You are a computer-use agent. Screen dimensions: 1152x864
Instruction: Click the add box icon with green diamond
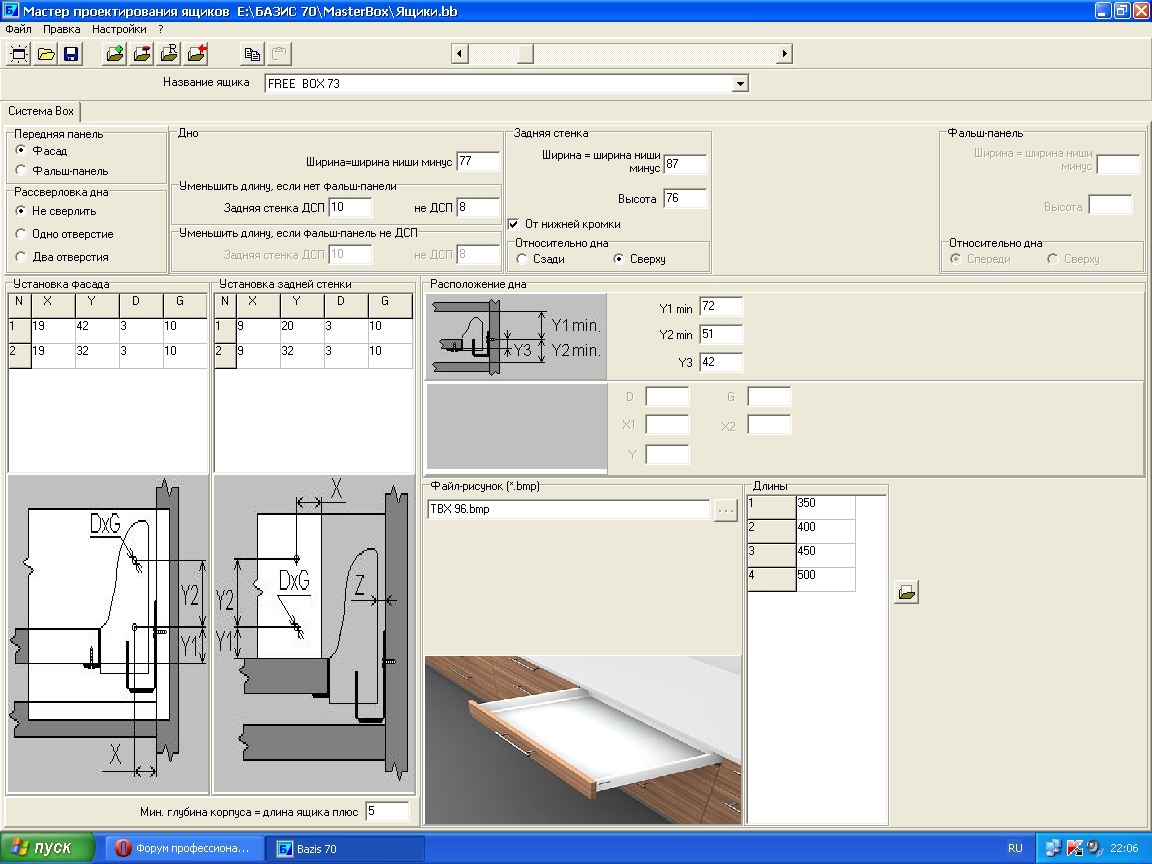pyautogui.click(x=115, y=54)
